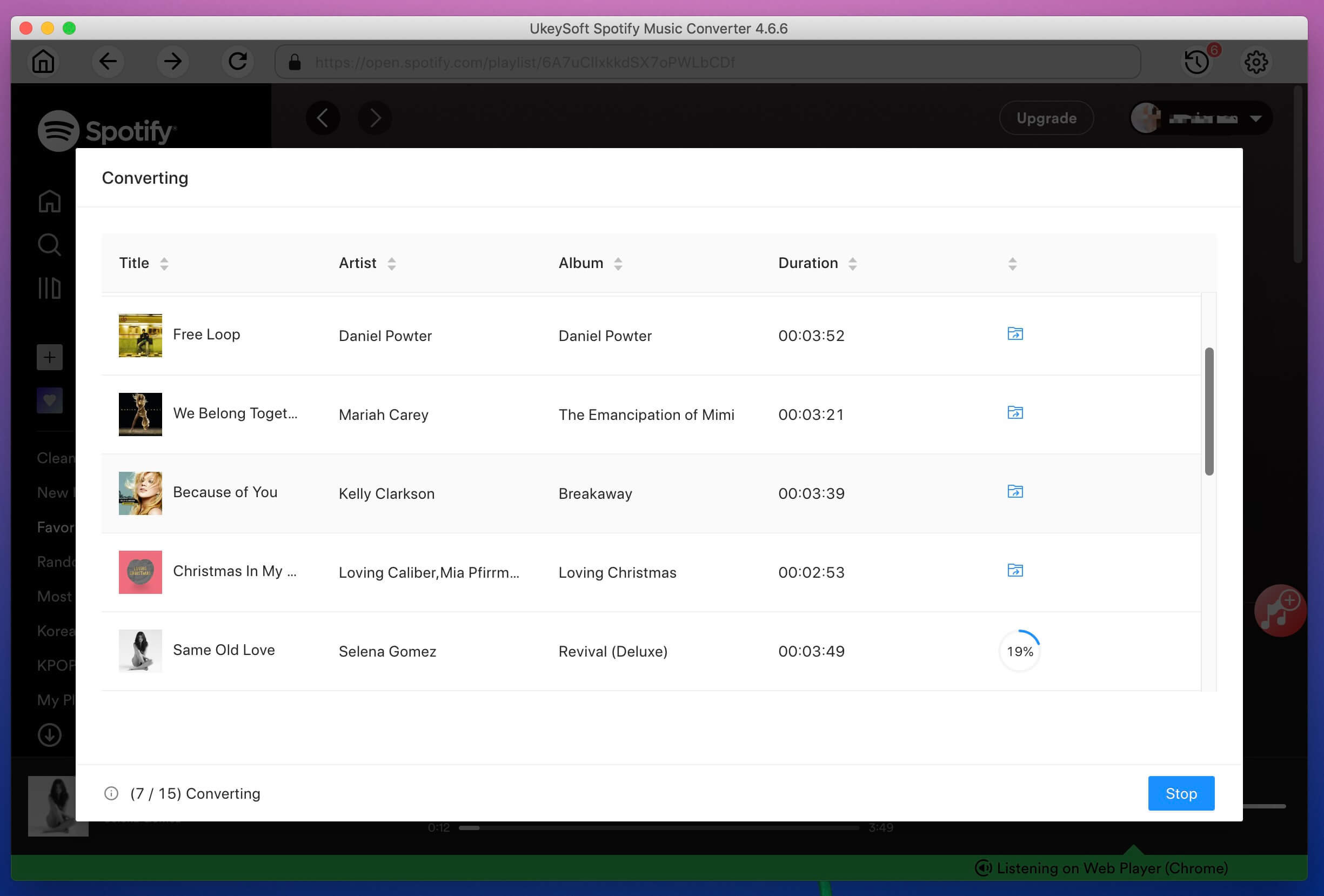Expand the fifth column sort dropdown
Viewport: 1324px width, 896px height.
(1013, 263)
